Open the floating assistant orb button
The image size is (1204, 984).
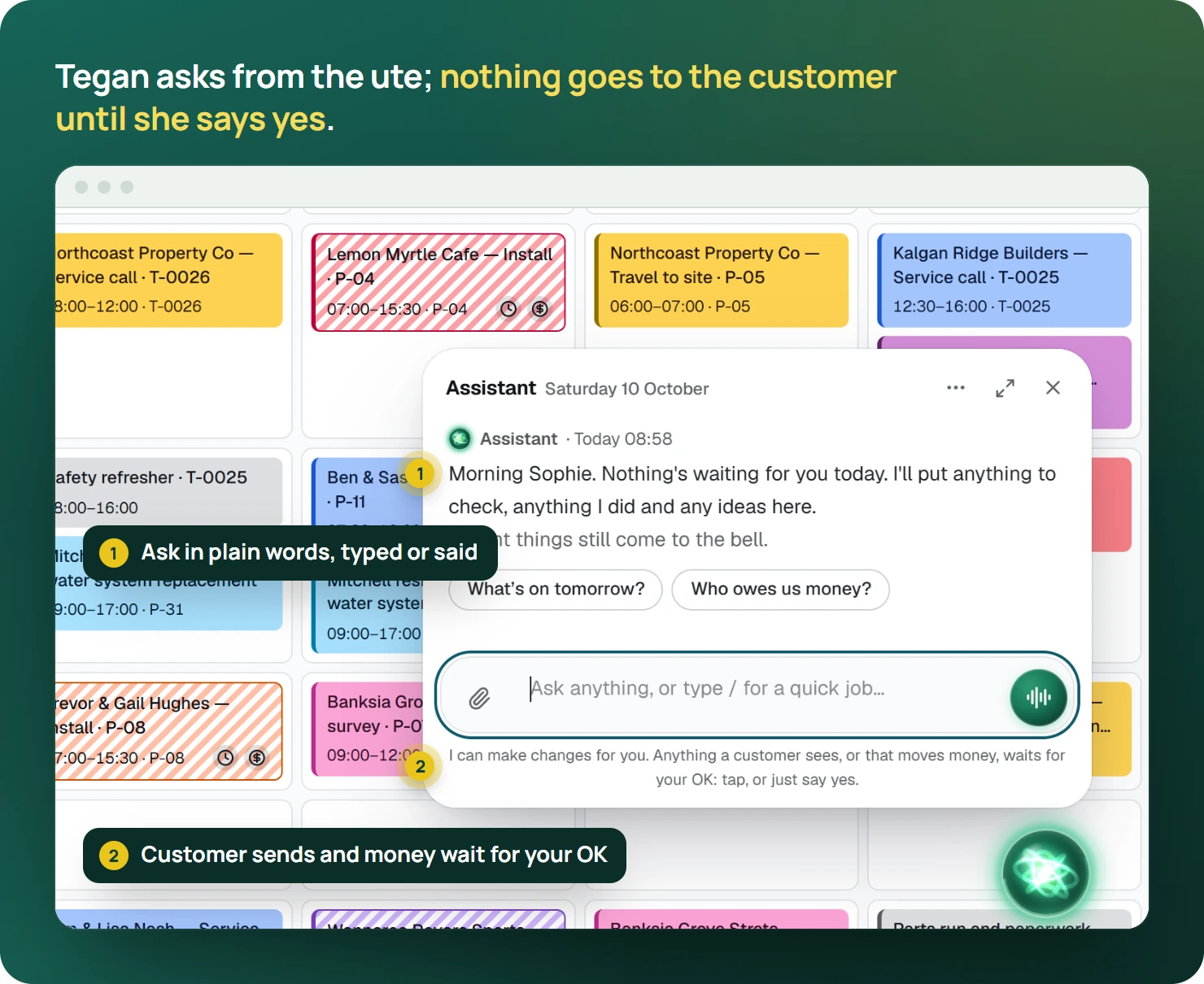pyautogui.click(x=1045, y=873)
